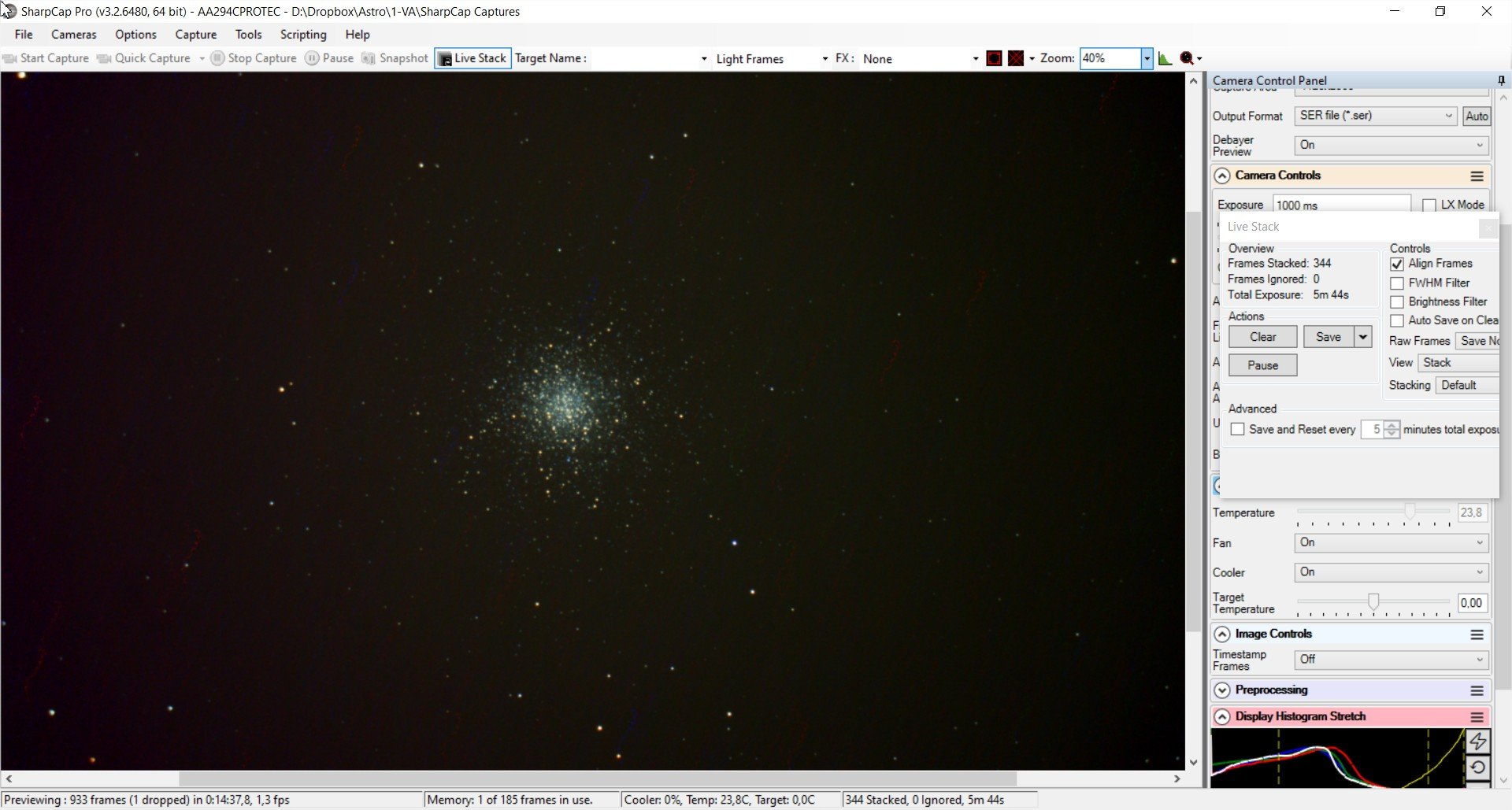
Task: Reset histogram stretch with circular arrow icon
Action: [x=1478, y=767]
